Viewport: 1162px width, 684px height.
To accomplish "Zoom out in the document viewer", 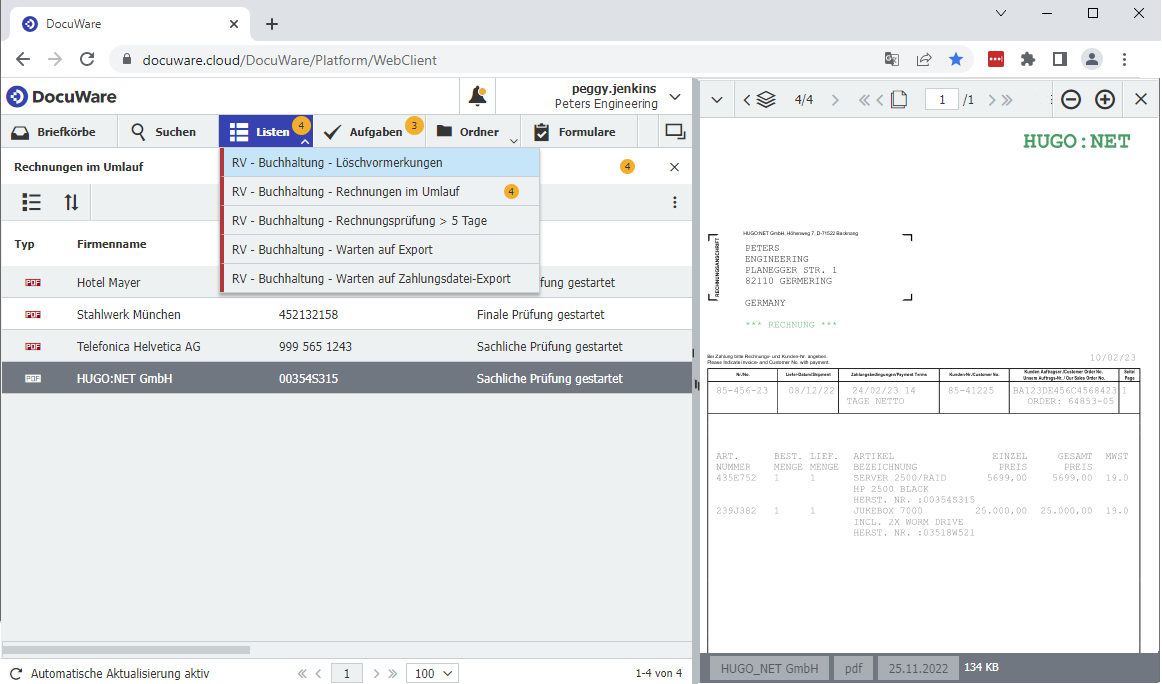I will click(1071, 99).
